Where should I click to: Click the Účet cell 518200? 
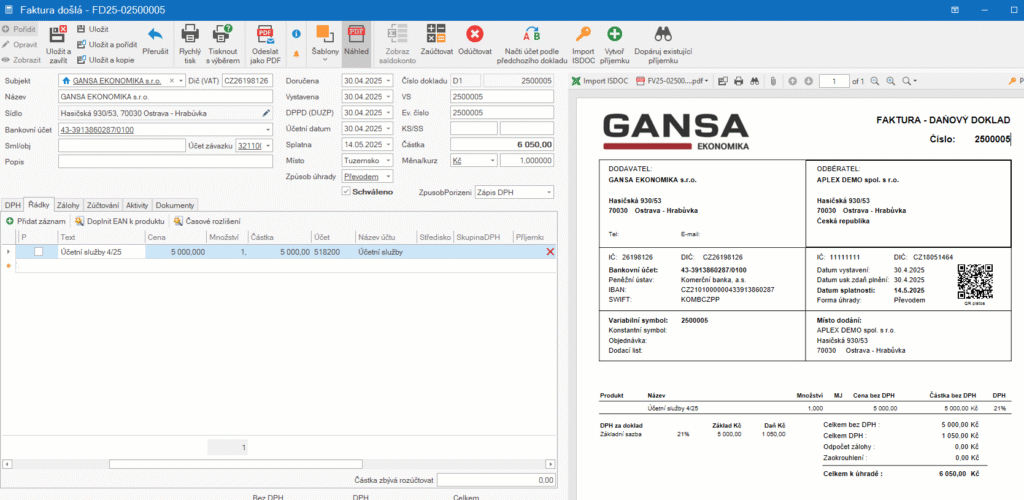333,251
